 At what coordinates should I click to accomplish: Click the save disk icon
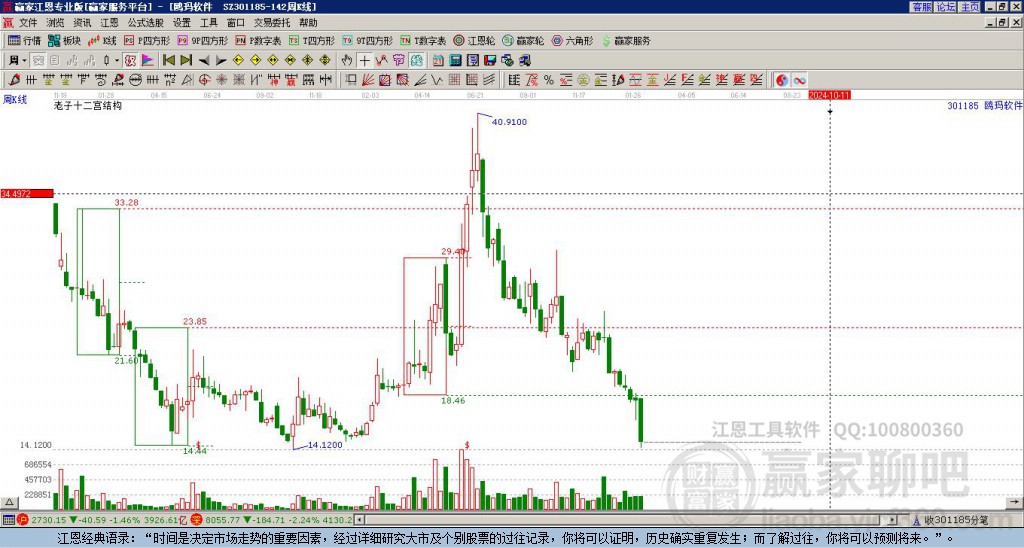pyautogui.click(x=490, y=60)
